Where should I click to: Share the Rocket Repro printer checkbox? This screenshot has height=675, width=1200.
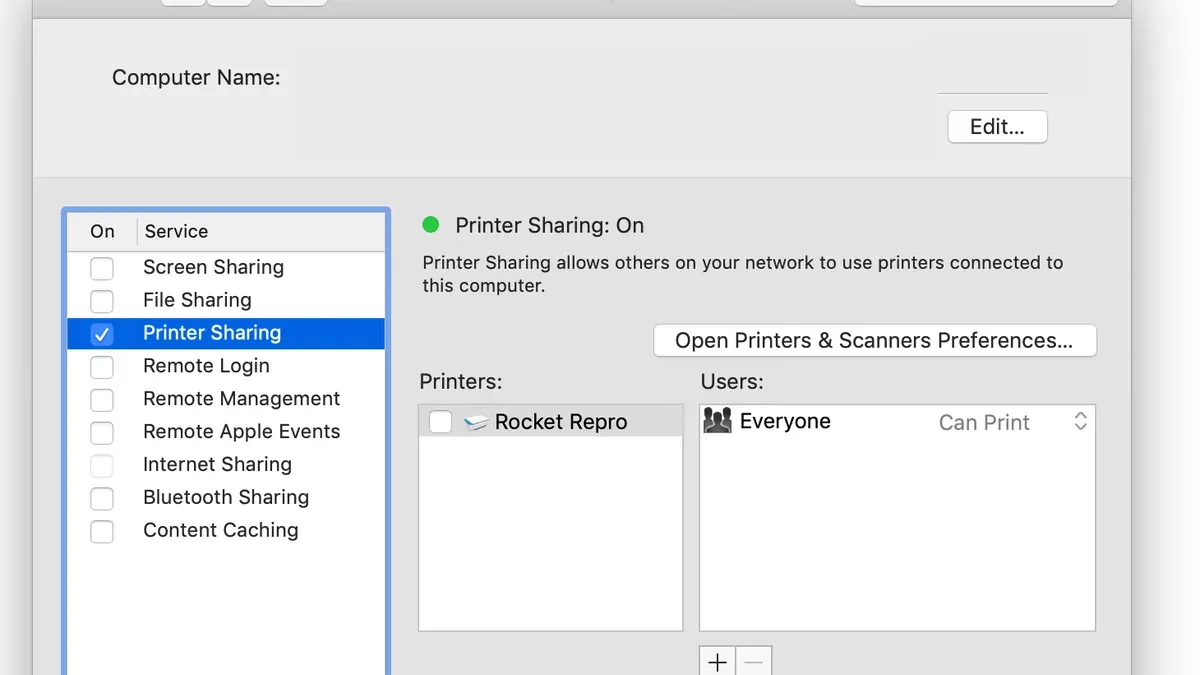tap(440, 422)
